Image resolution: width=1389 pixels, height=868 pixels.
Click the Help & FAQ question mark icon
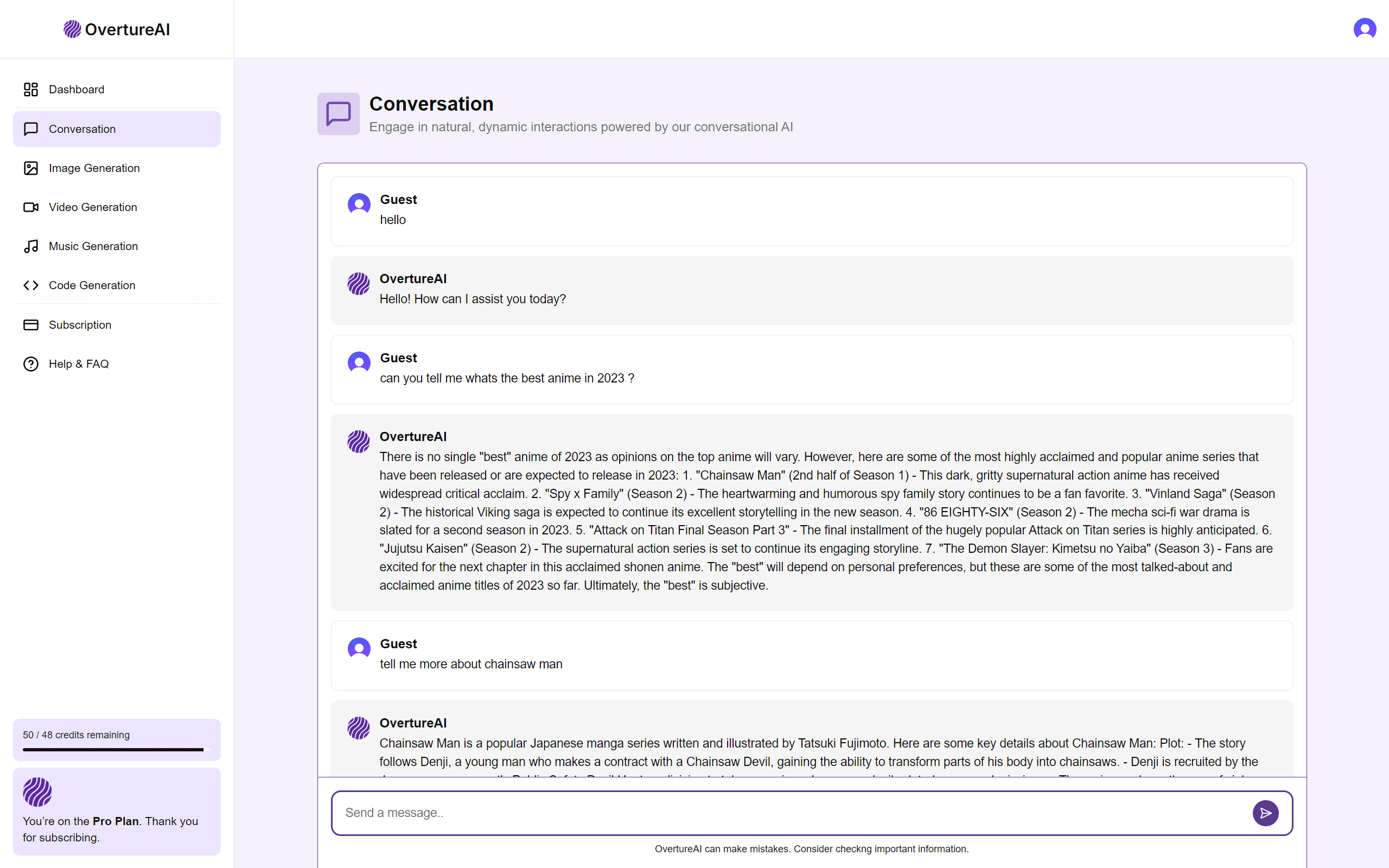coord(31,364)
